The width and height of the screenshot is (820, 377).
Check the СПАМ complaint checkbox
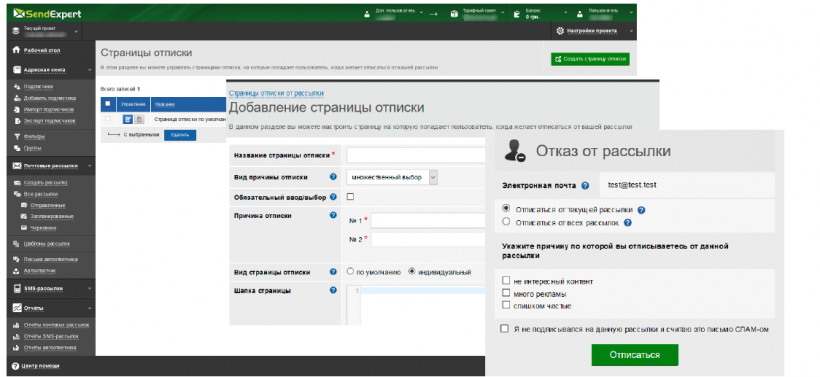tap(504, 329)
